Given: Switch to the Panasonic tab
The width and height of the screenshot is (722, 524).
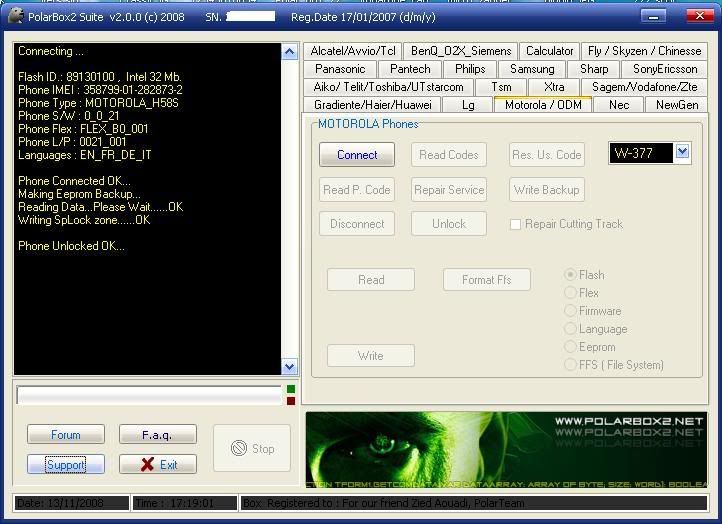Looking at the screenshot, I should point(340,69).
